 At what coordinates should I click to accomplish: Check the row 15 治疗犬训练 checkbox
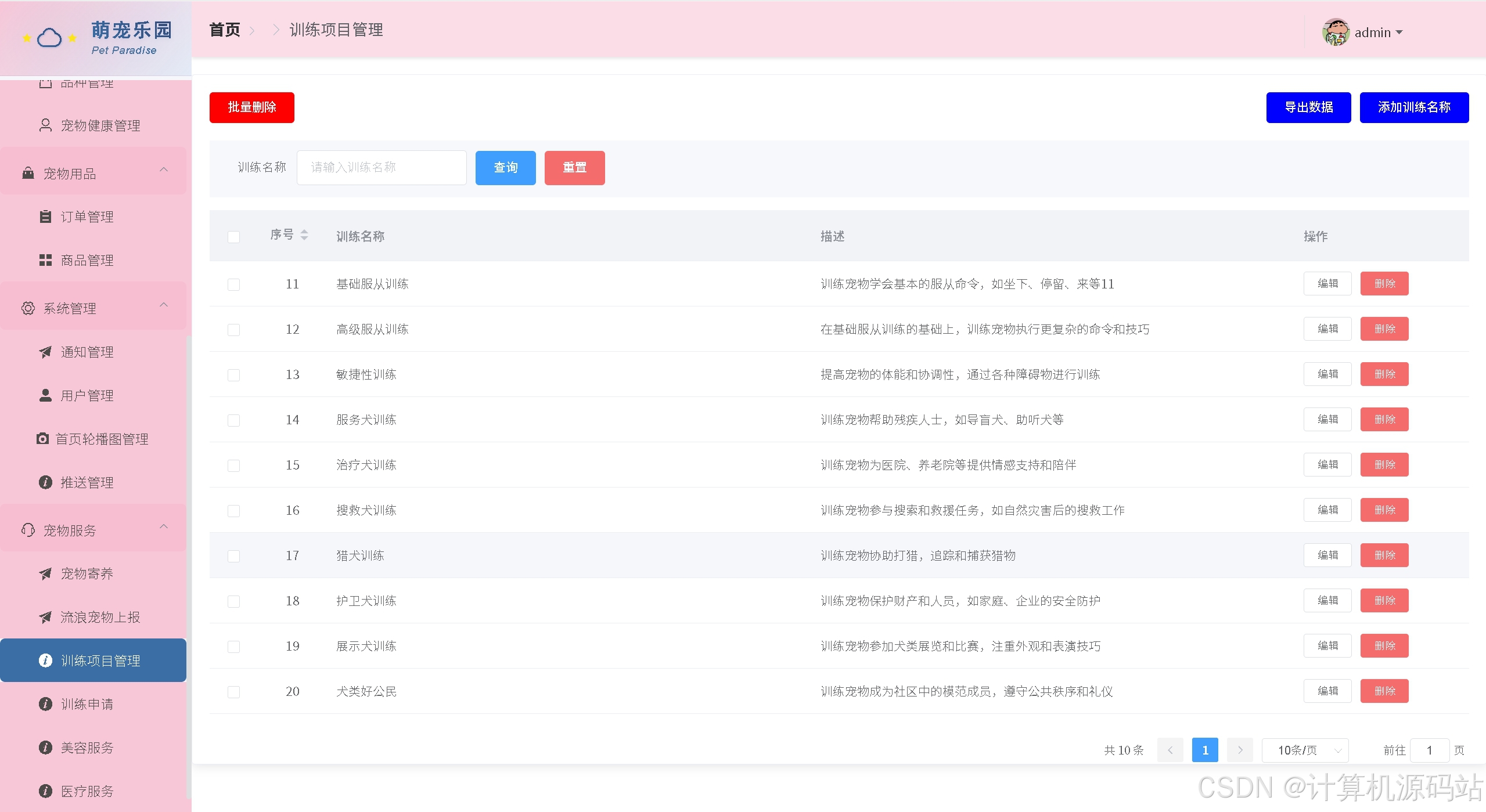tap(234, 465)
